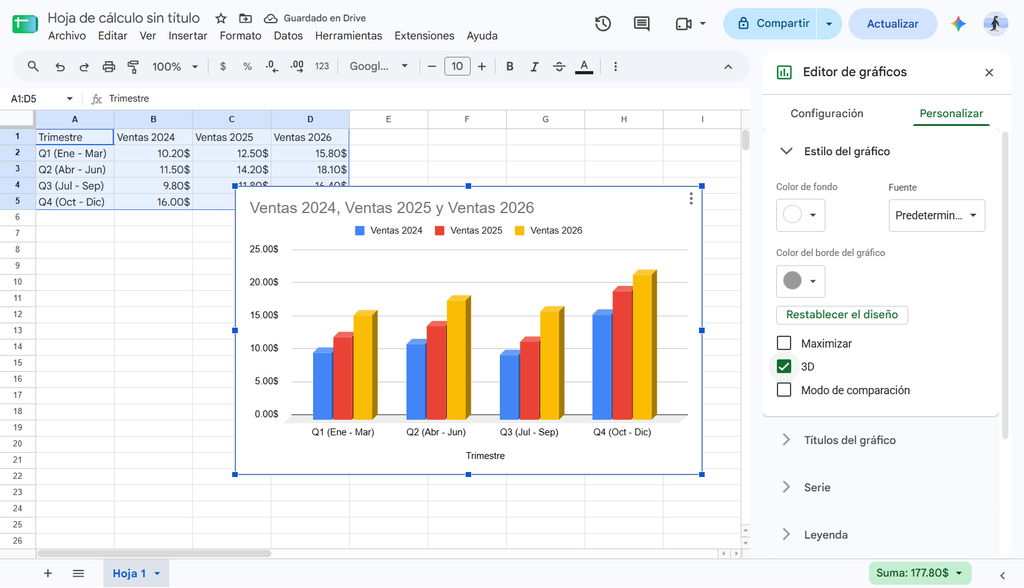Toggle bold formatting
Image resolution: width=1024 pixels, height=588 pixels.
pos(509,66)
